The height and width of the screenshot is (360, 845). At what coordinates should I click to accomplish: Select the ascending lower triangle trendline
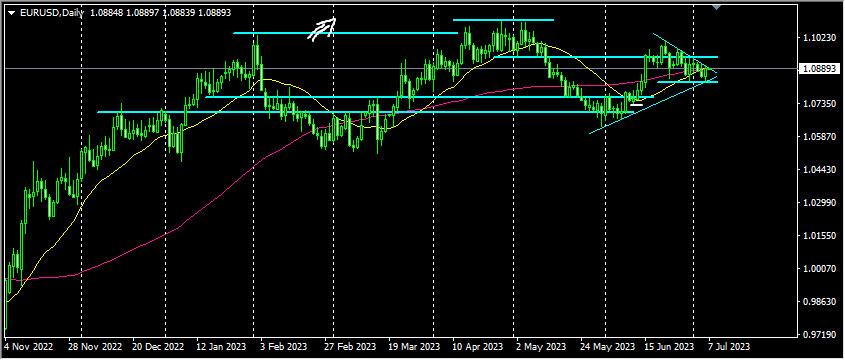click(x=654, y=105)
